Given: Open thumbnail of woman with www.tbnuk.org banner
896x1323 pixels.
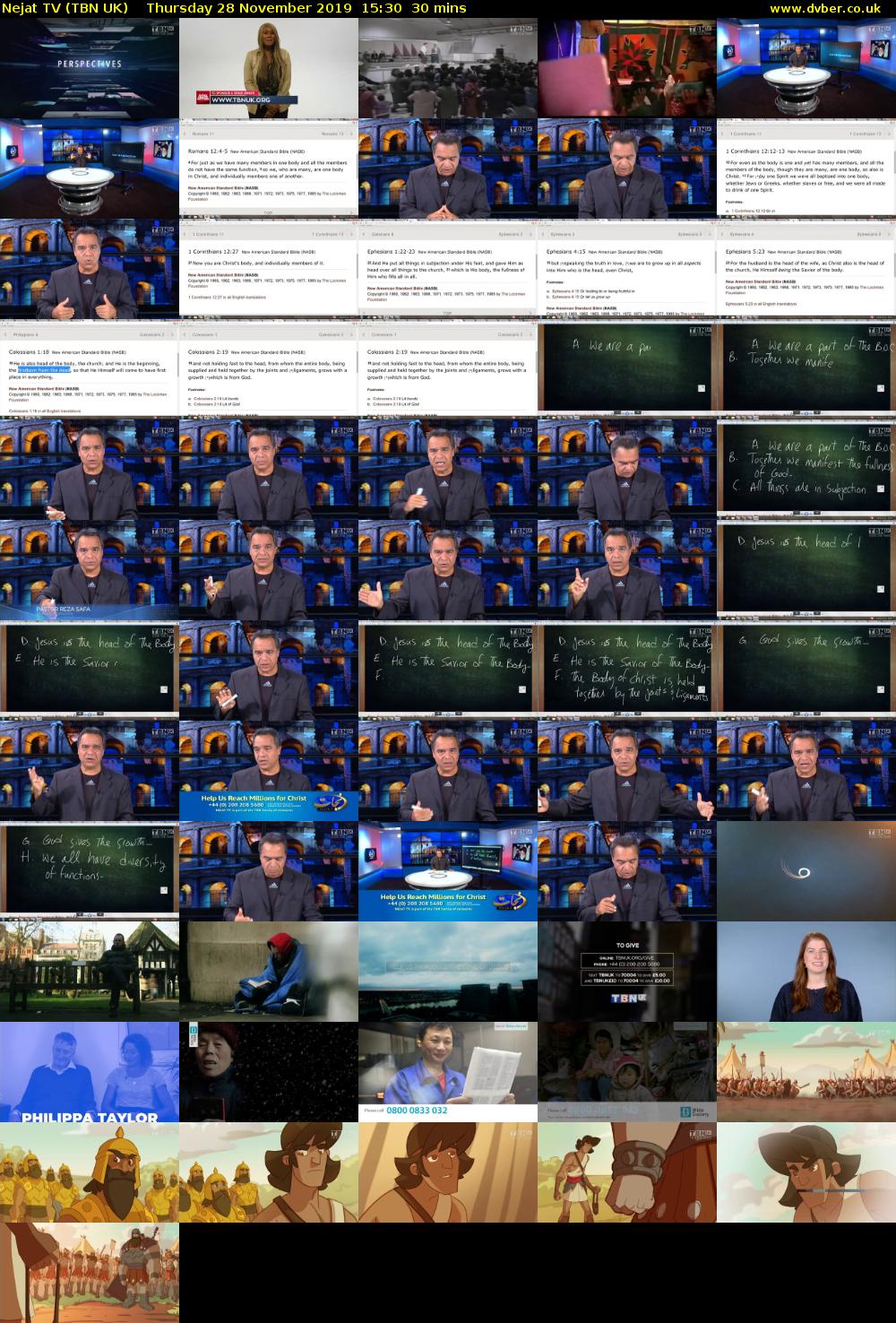Looking at the screenshot, I should tap(269, 67).
